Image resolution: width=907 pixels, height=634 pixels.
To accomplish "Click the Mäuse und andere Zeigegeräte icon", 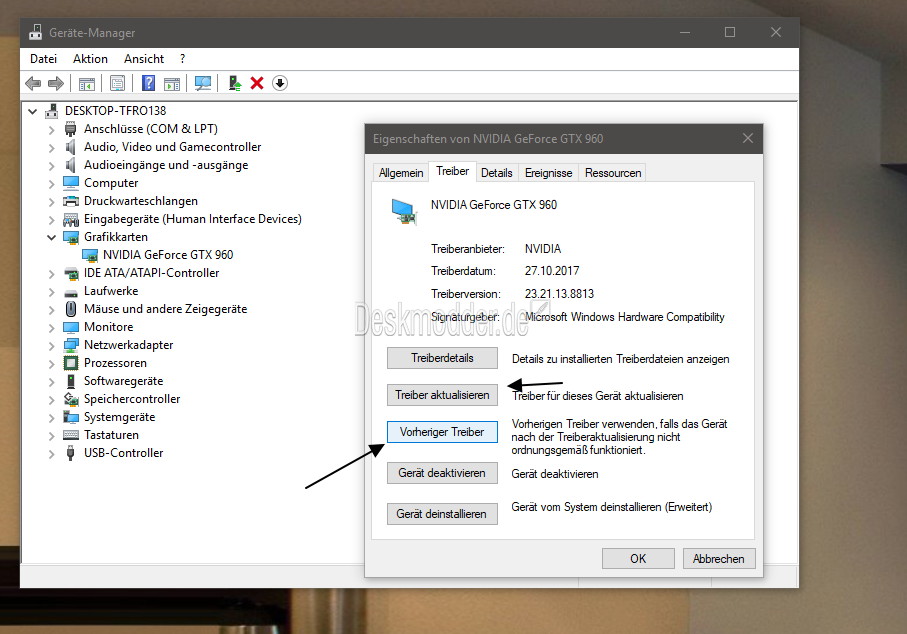I will [x=71, y=309].
